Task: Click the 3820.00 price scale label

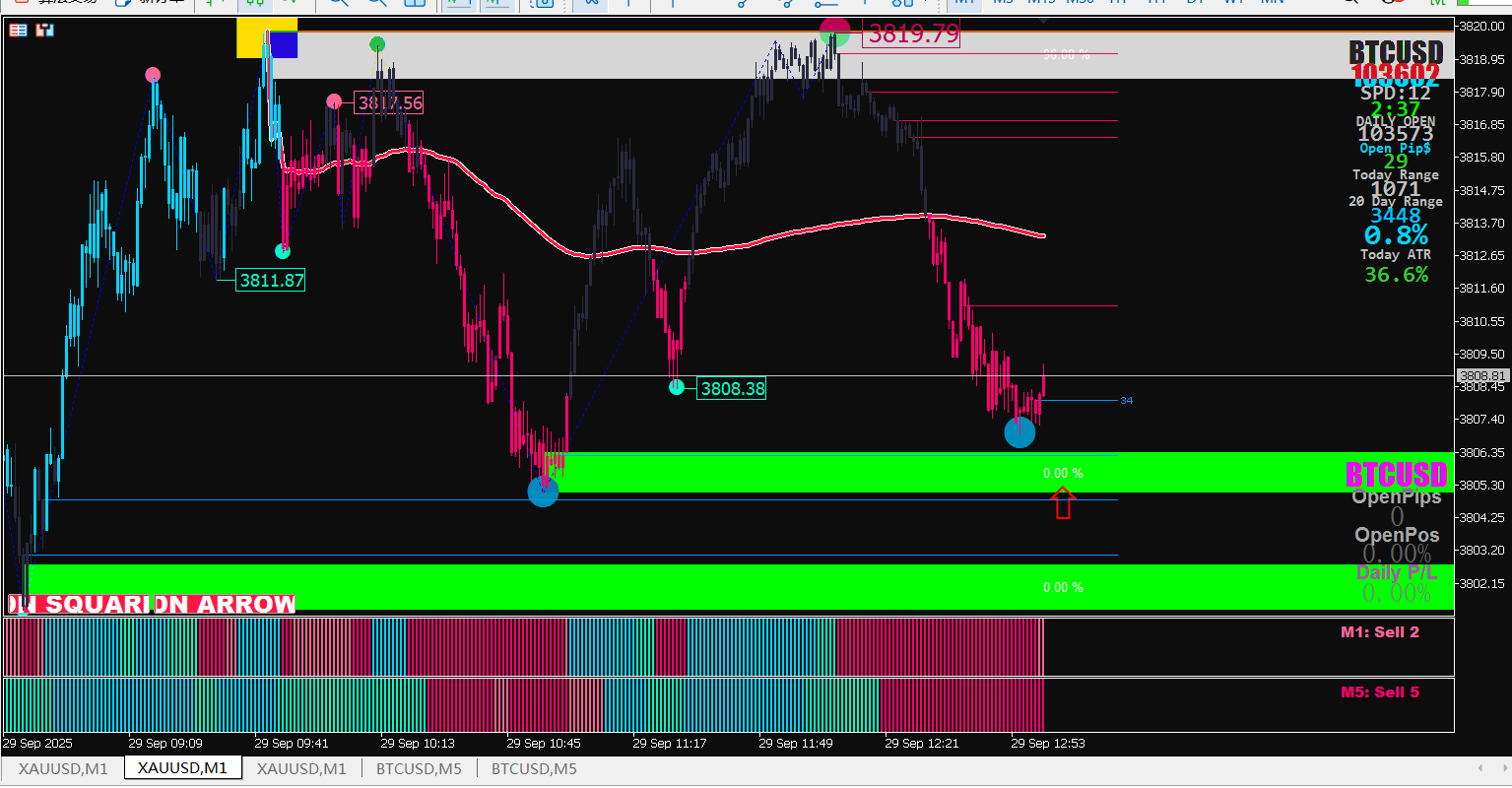Action: 1482,27
